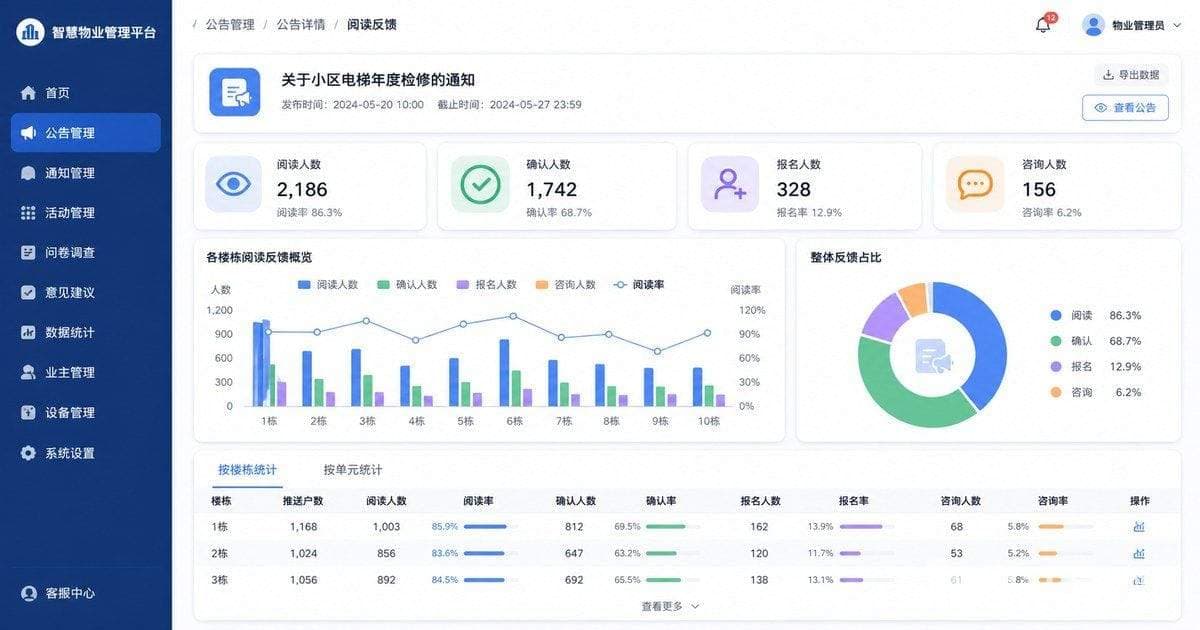
Task: Open 客服中心 link
Action: tap(70, 593)
